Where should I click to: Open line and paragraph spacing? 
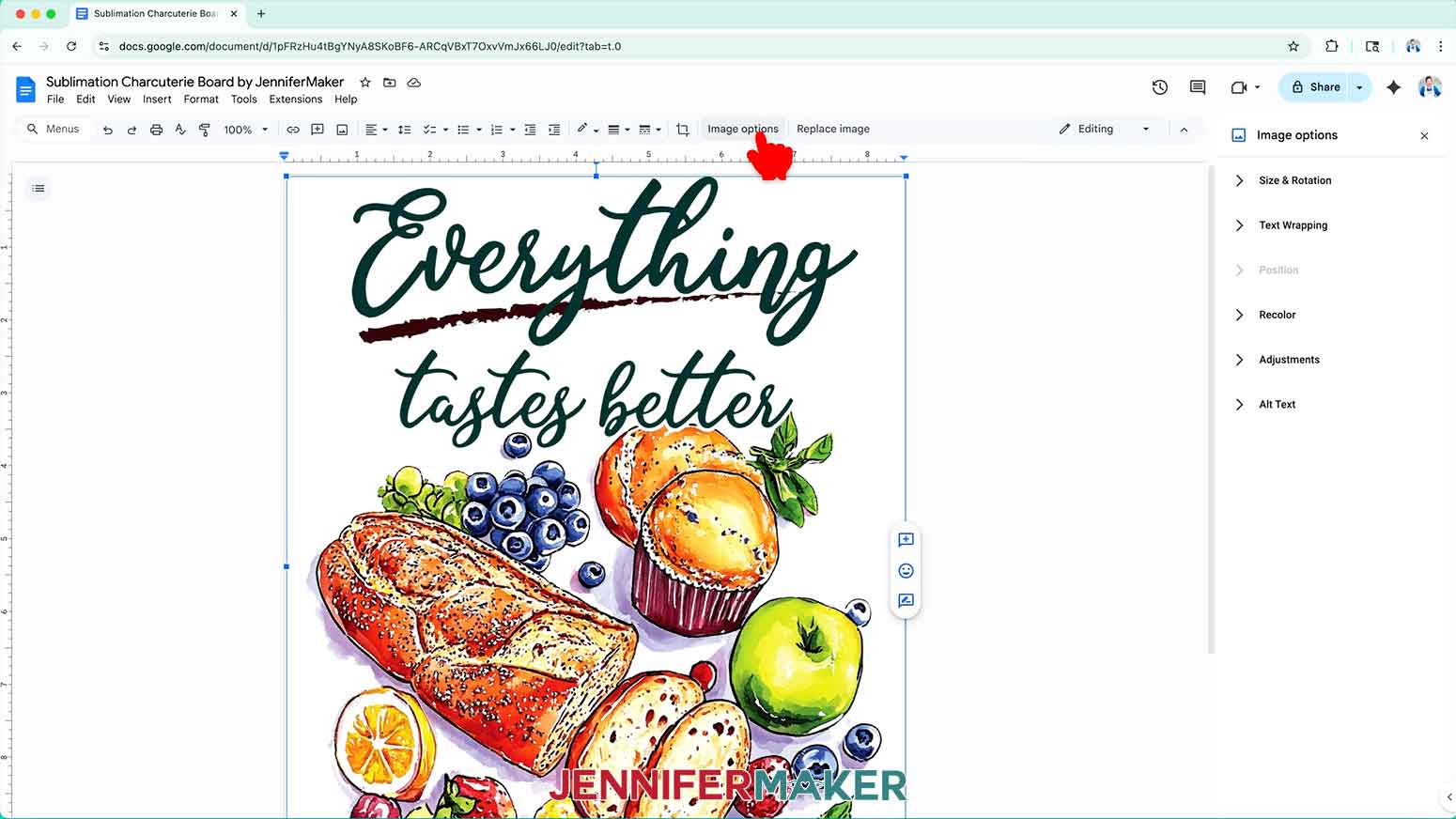click(x=405, y=130)
